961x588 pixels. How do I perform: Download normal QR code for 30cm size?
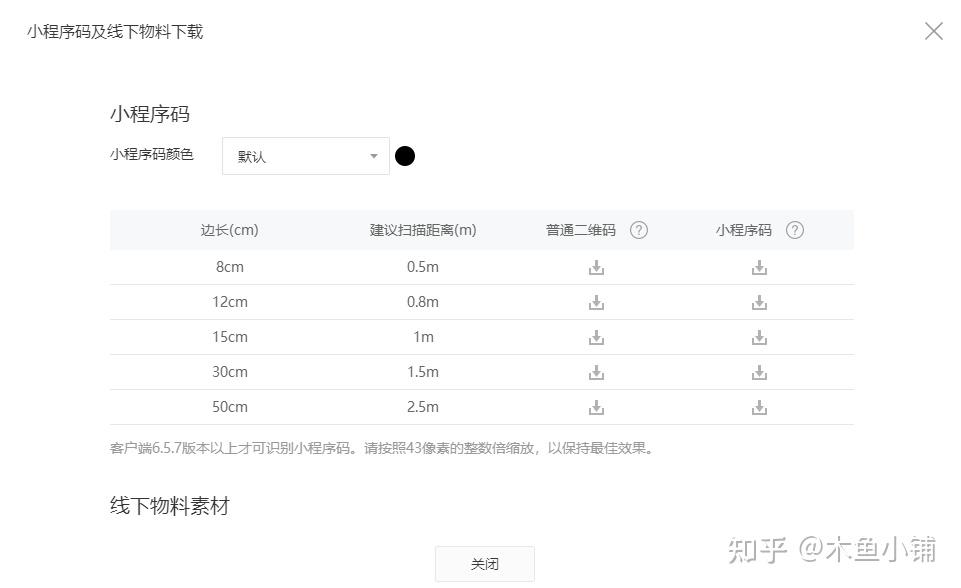pos(596,372)
